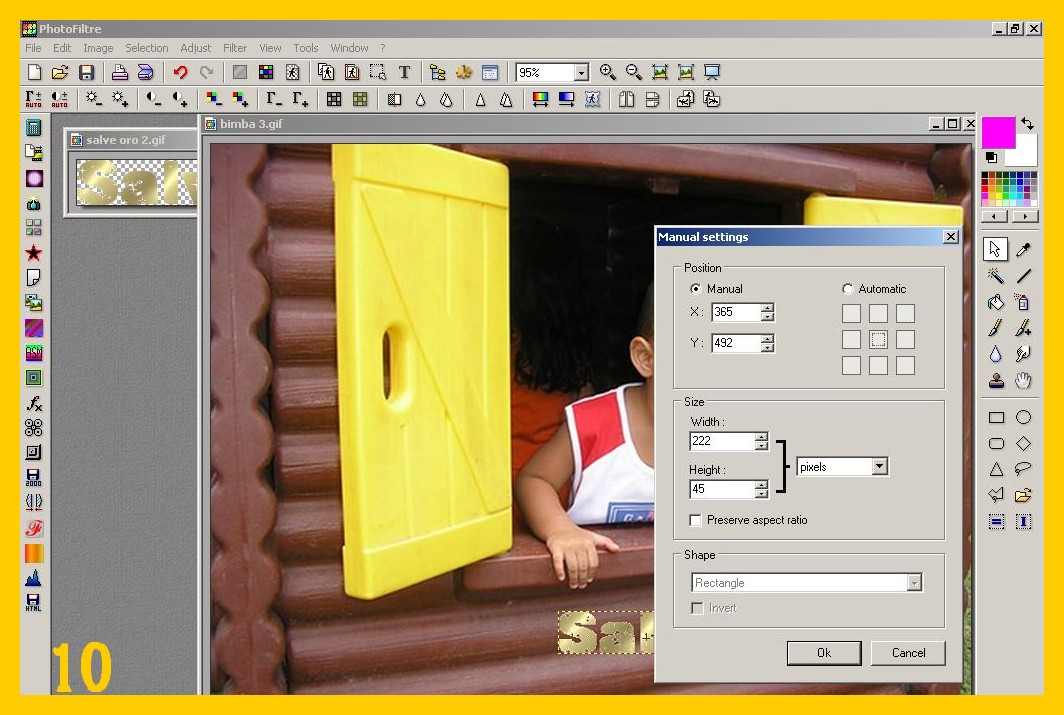Select the Pipette eyedropper tool

(1023, 249)
